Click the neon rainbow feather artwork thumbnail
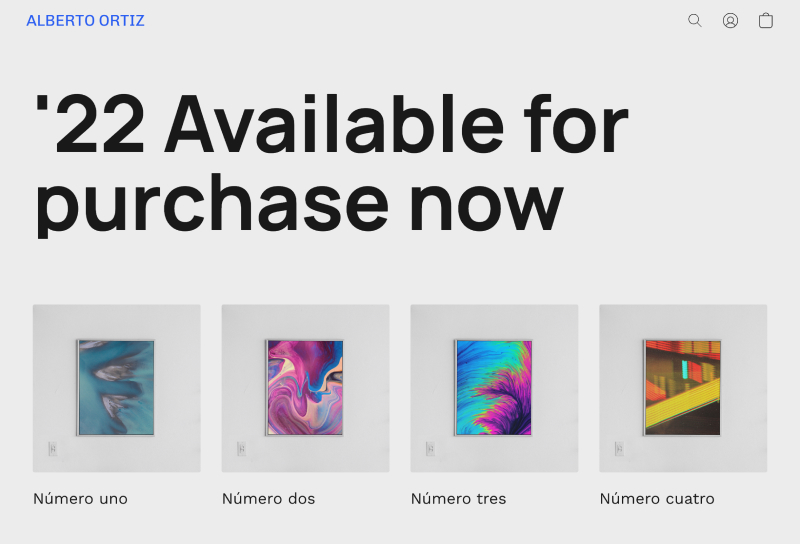This screenshot has height=544, width=800. coord(494,387)
